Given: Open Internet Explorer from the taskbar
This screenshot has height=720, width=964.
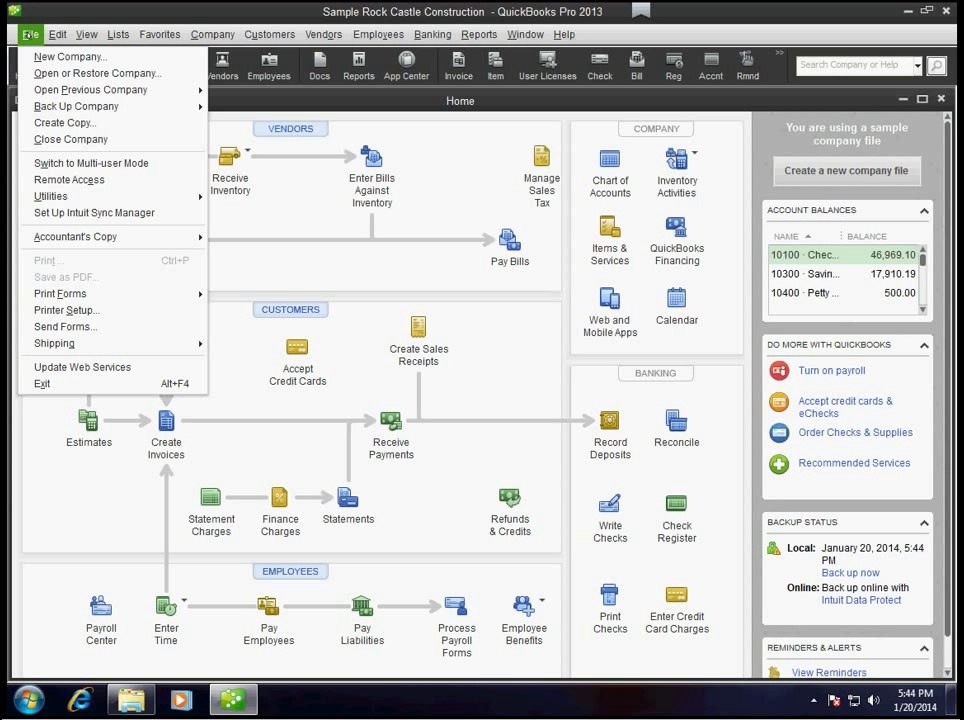Looking at the screenshot, I should pyautogui.click(x=81, y=700).
